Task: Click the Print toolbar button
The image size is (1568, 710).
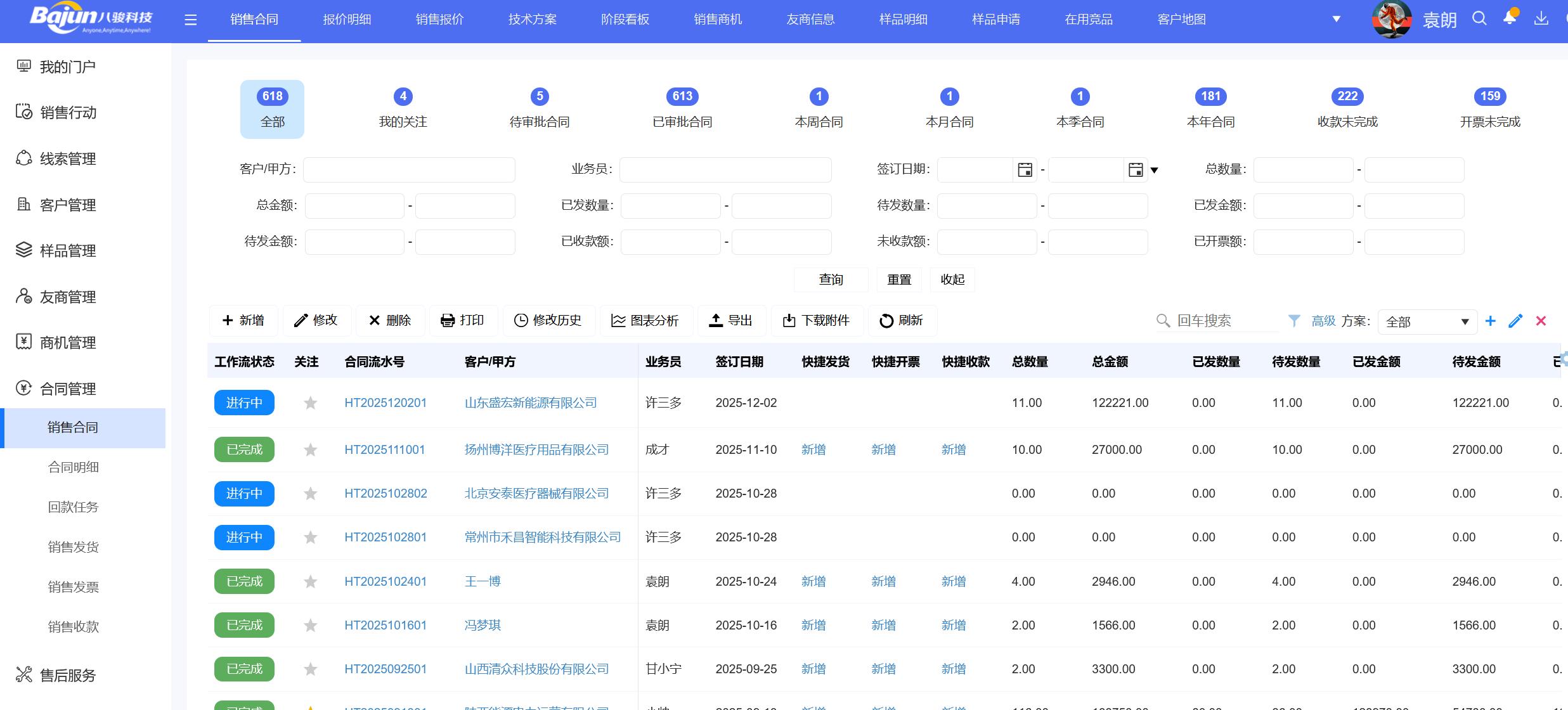Action: [x=463, y=321]
